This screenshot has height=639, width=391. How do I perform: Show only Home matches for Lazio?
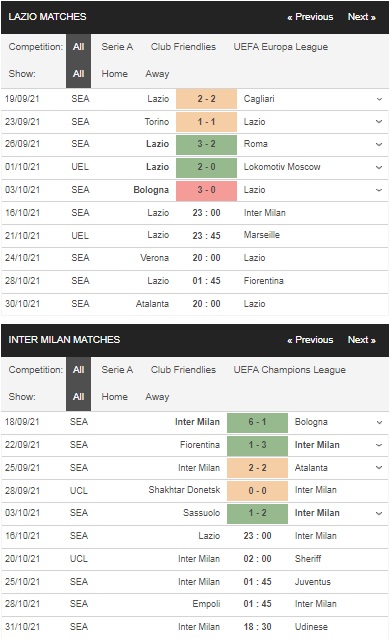click(x=115, y=74)
